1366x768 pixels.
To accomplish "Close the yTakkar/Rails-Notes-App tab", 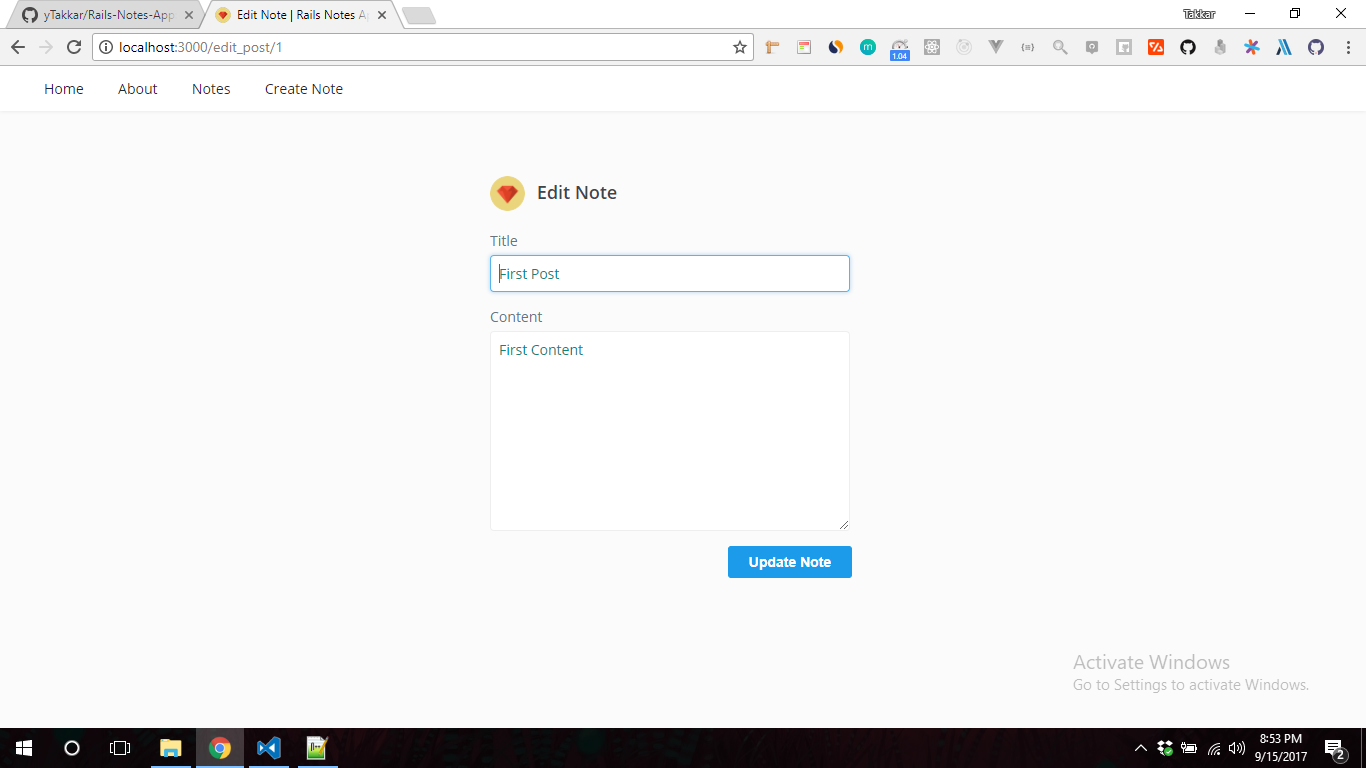I will [189, 15].
